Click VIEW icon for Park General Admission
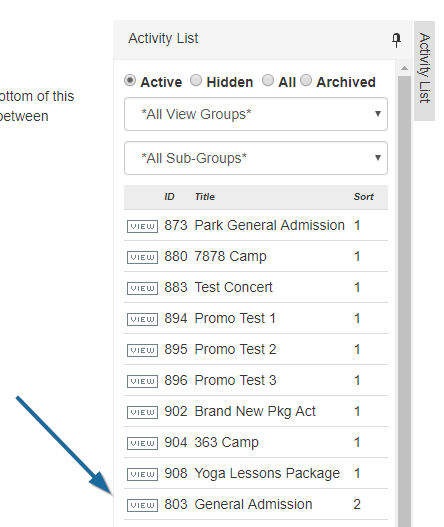The image size is (444, 527). tap(142, 226)
